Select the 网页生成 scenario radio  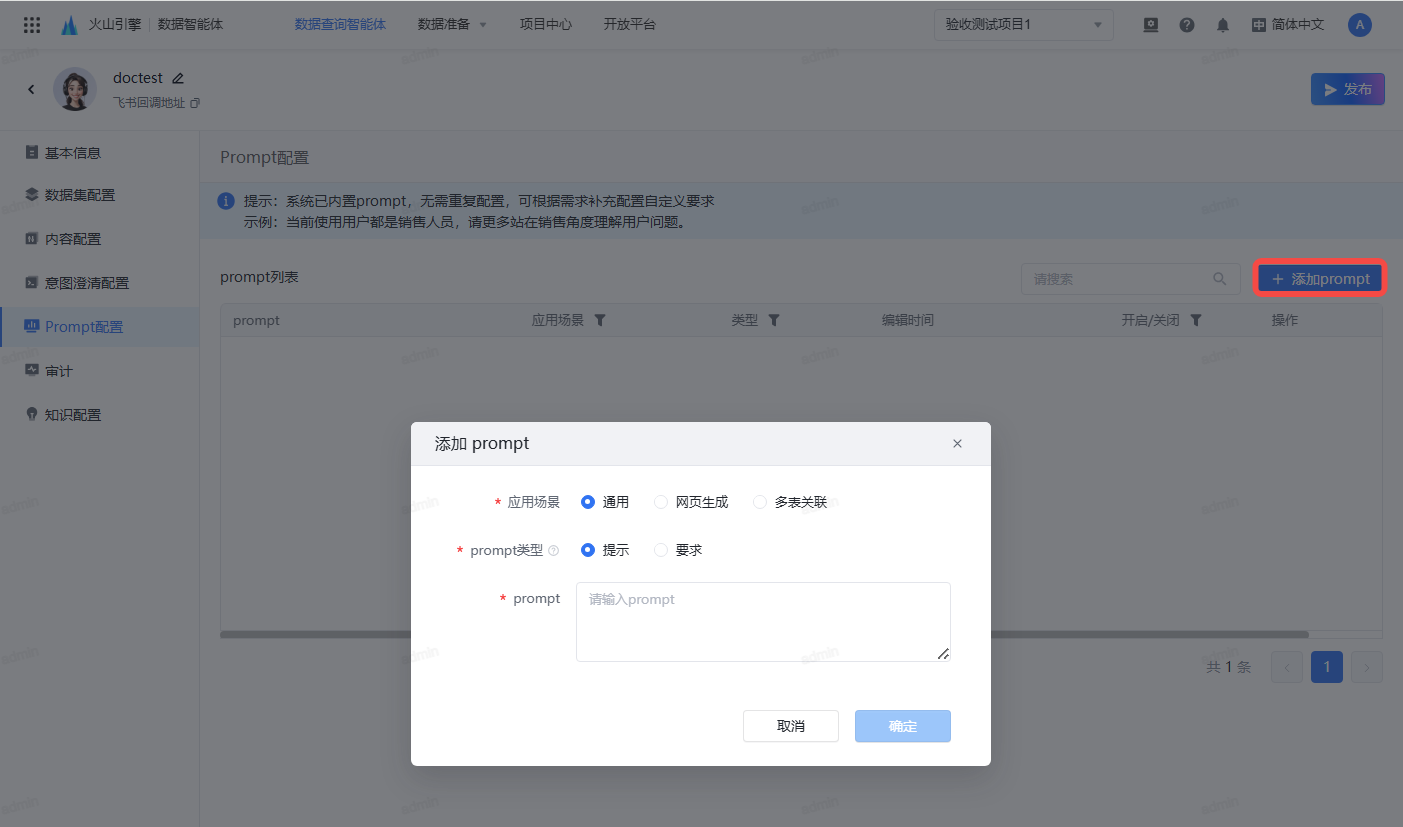click(661, 502)
